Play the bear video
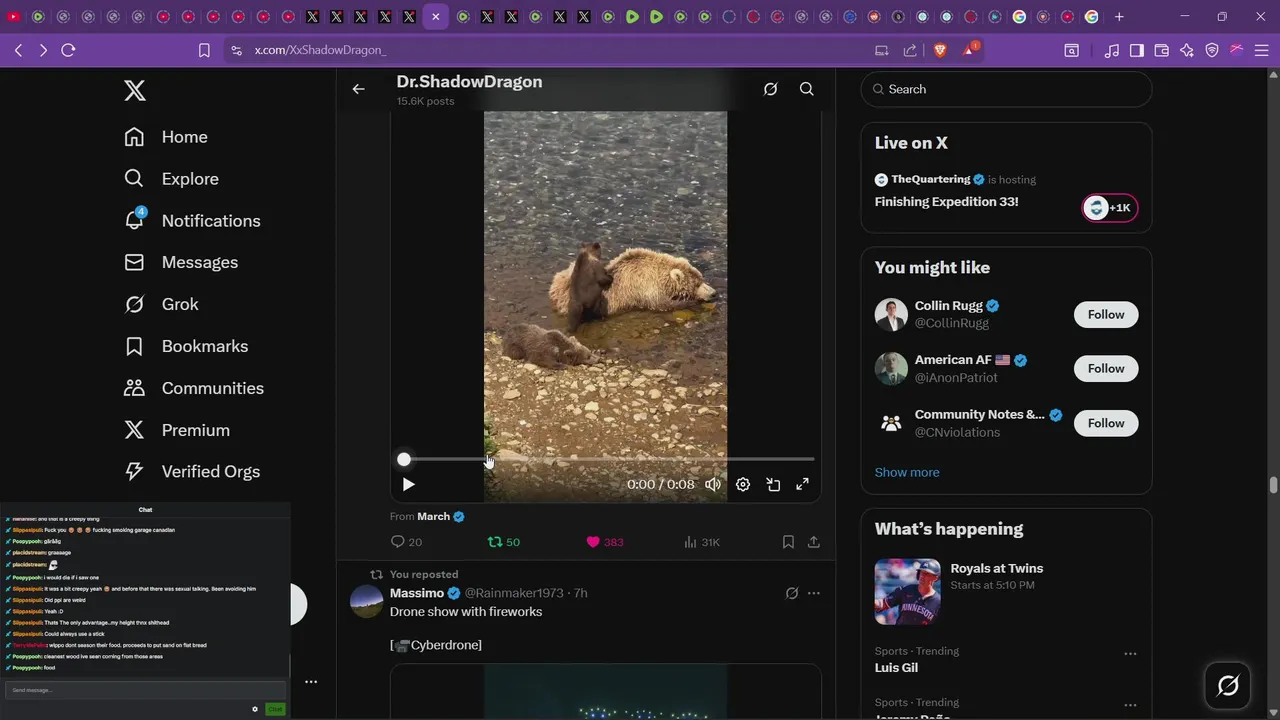1280x720 pixels. coord(408,484)
